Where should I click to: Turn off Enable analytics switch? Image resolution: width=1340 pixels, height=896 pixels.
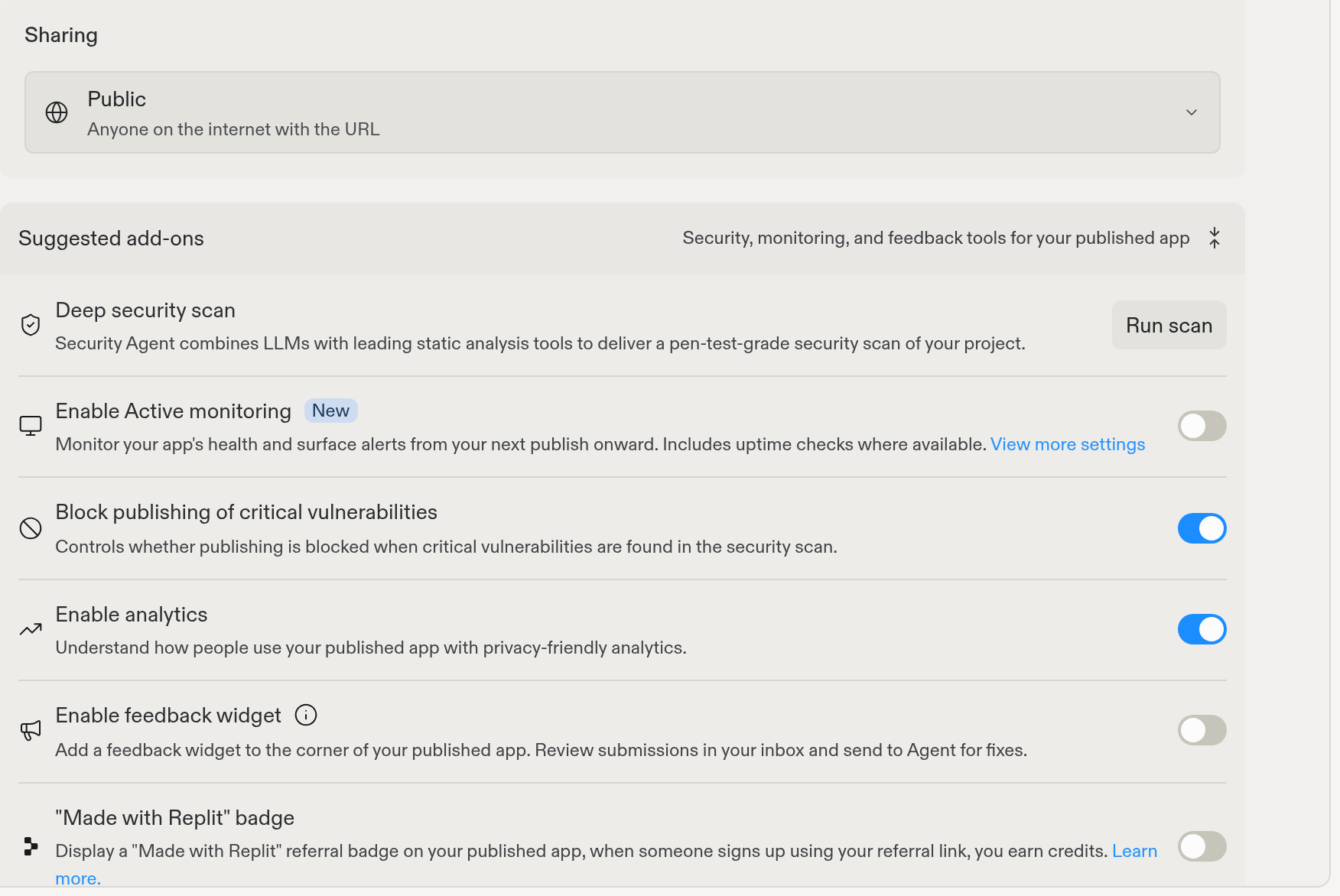(1202, 629)
